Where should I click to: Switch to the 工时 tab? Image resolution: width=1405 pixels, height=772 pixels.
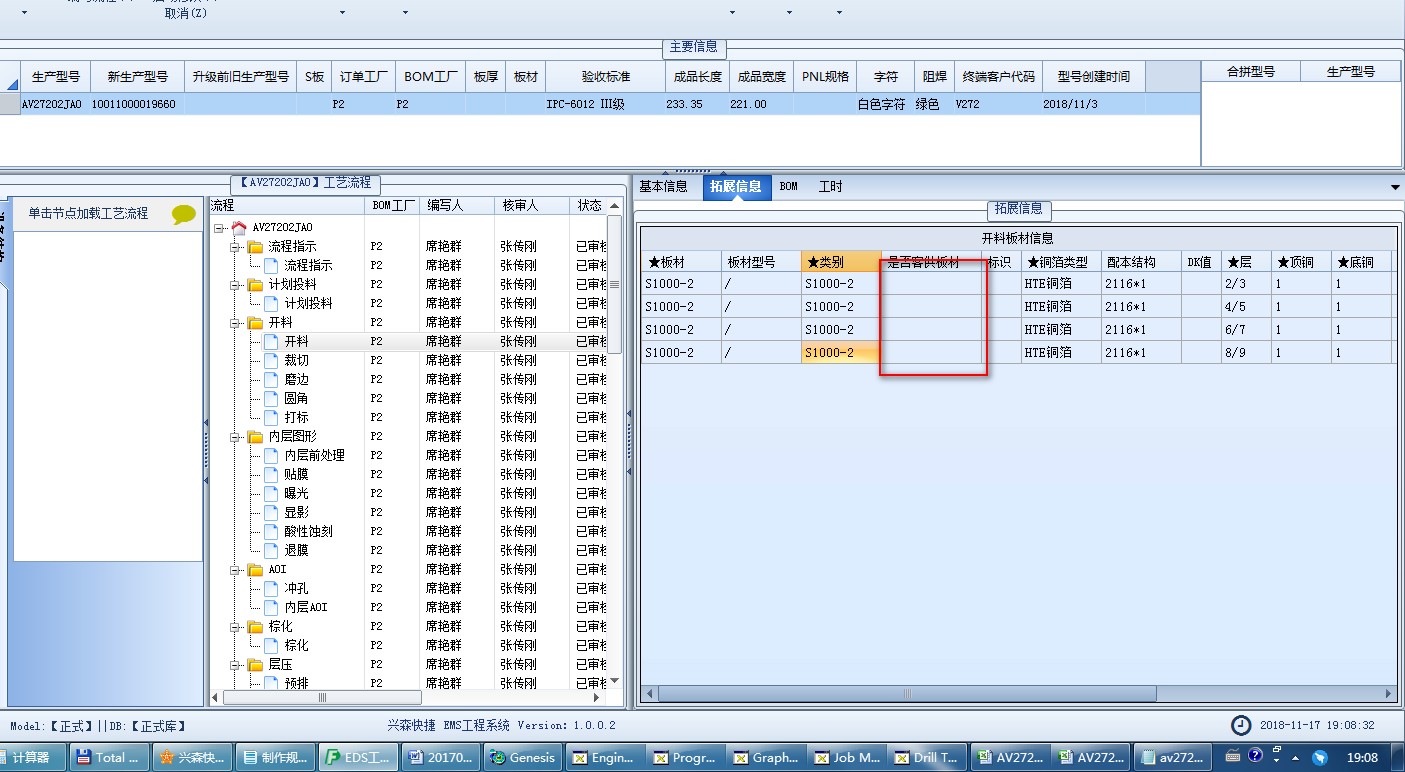pos(830,186)
